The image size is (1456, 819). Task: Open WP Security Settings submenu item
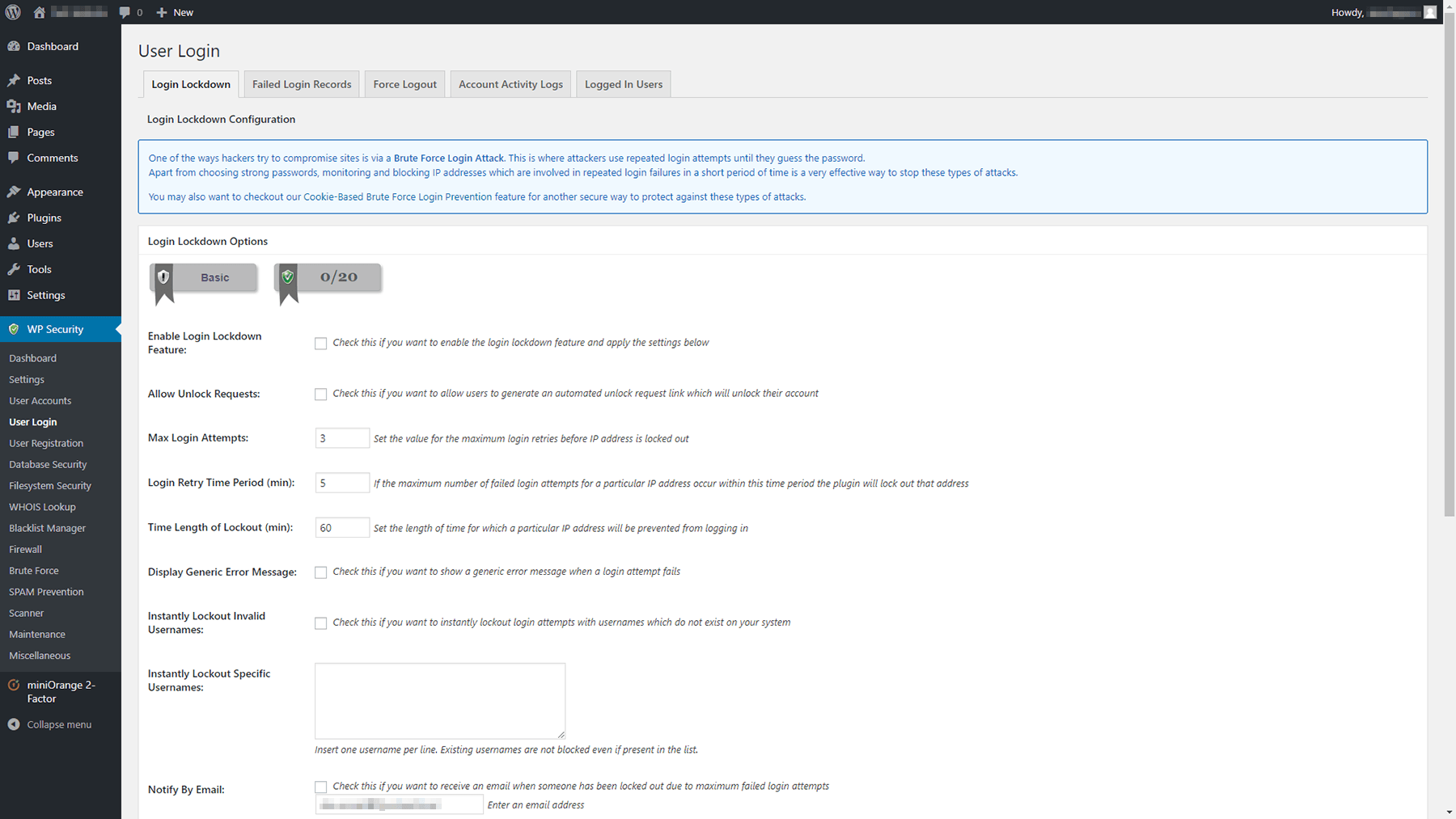27,379
